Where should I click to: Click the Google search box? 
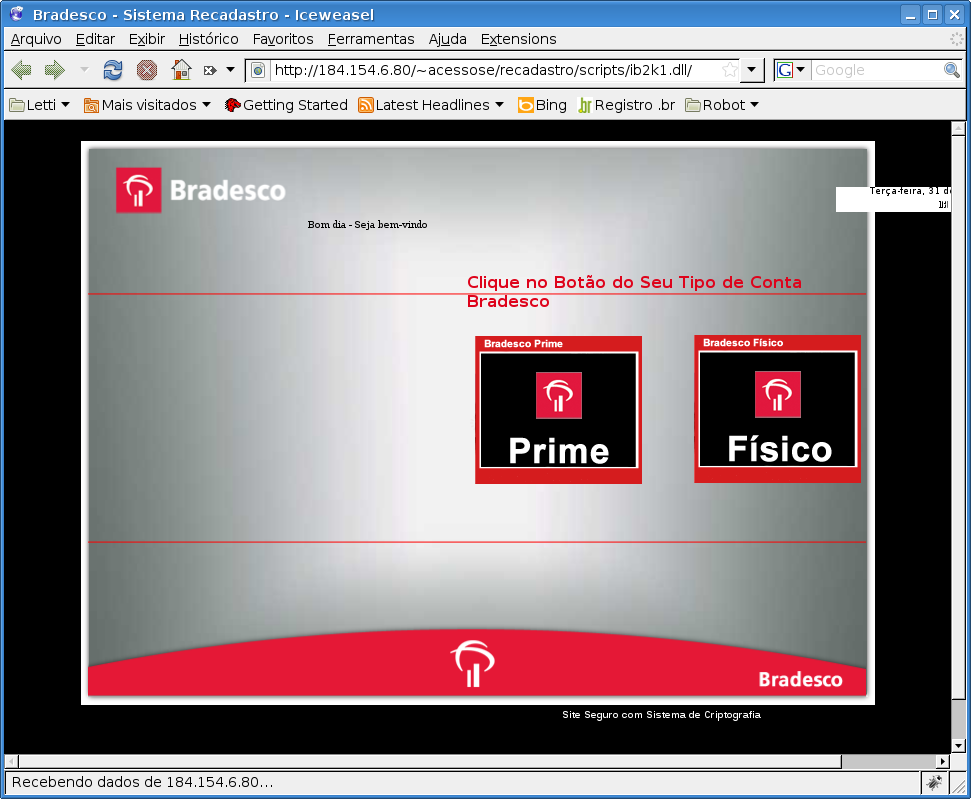[x=877, y=70]
